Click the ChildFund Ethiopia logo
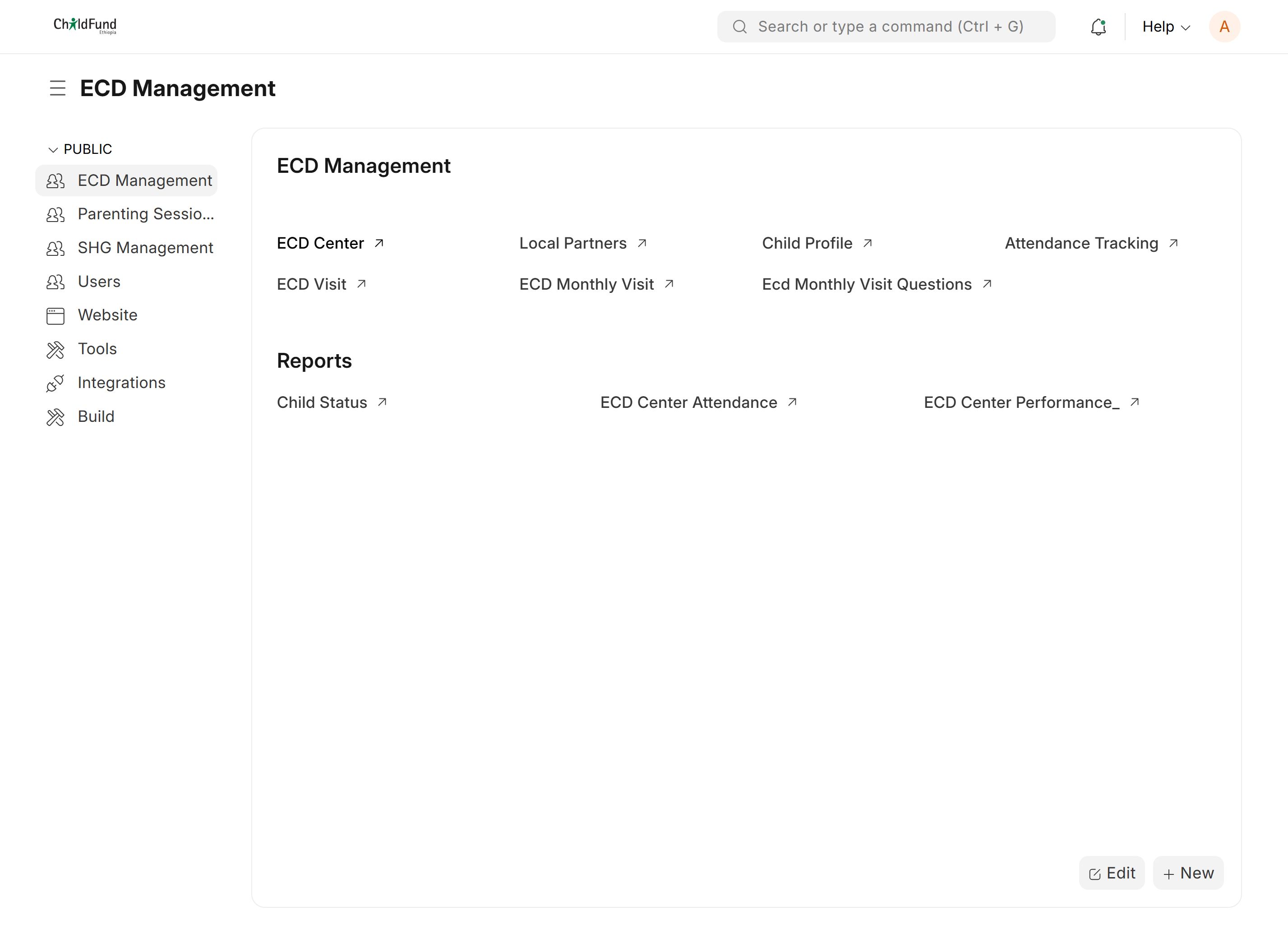 pos(85,26)
